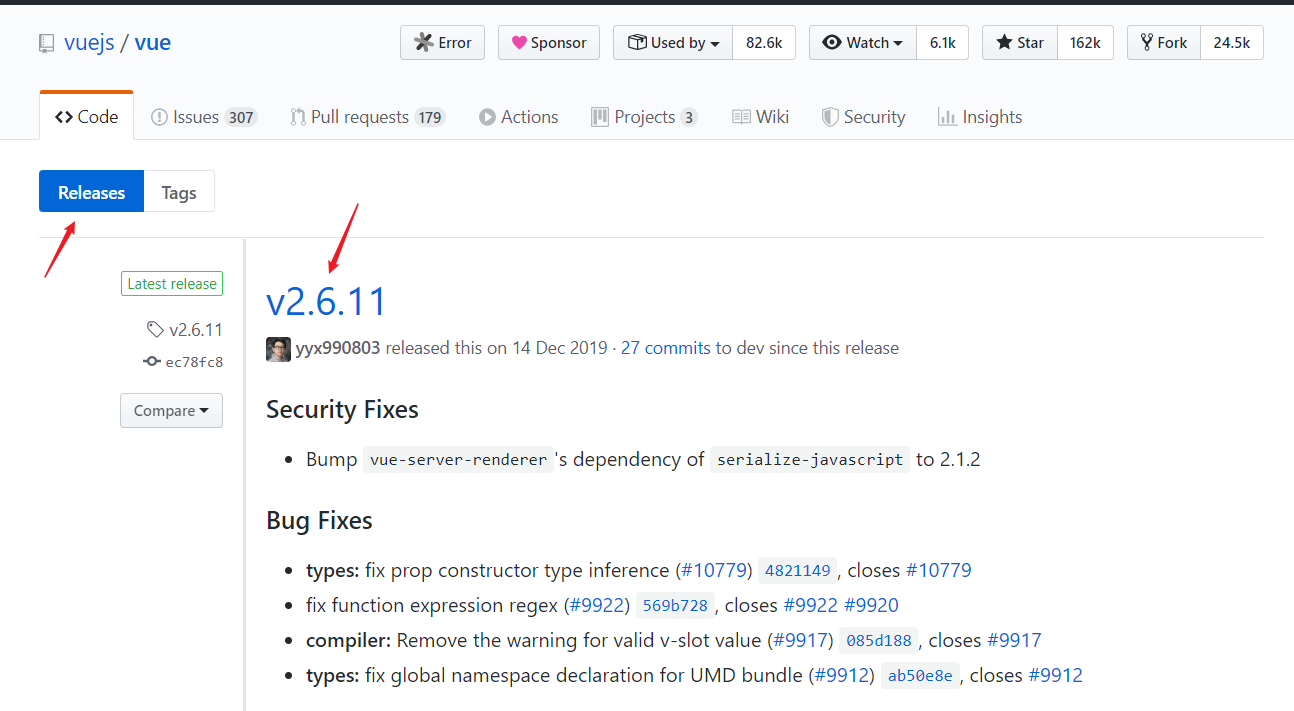
Task: Switch to the Code tab
Action: [86, 117]
